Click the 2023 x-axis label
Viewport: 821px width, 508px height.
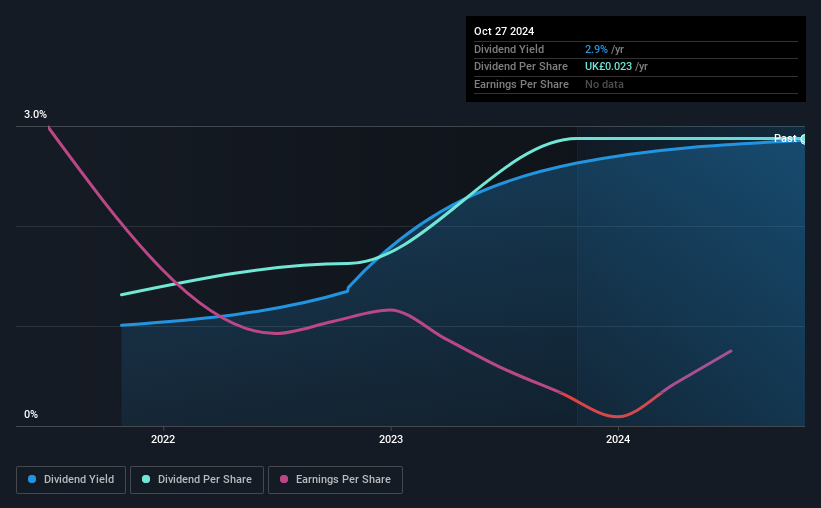(391, 439)
